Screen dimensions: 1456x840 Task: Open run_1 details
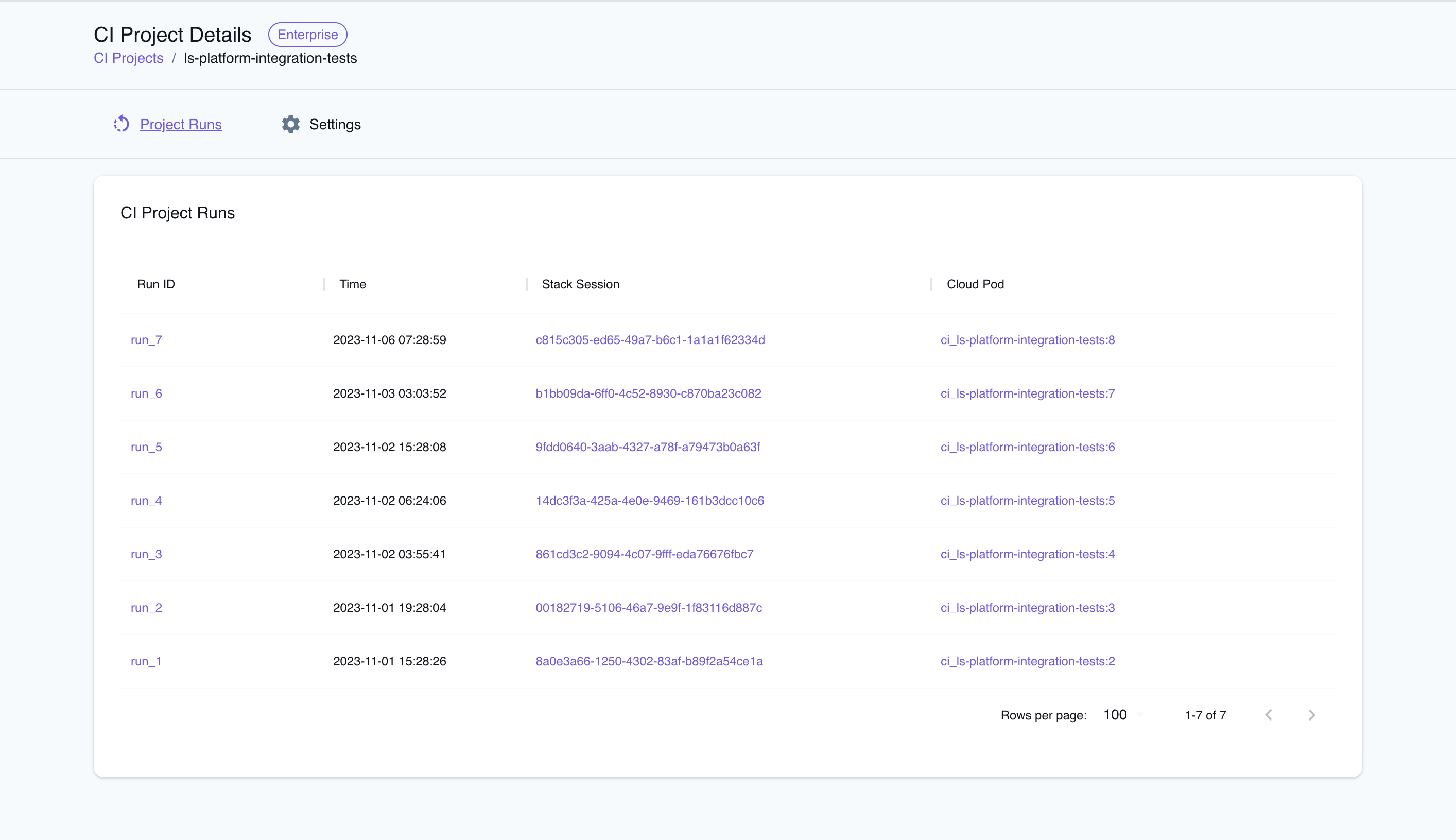pyautogui.click(x=146, y=661)
